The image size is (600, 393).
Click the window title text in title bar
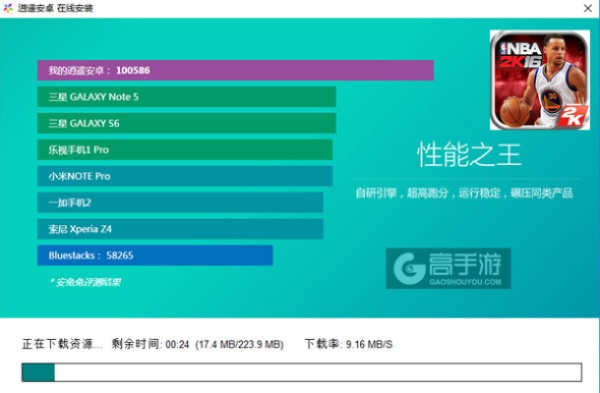(55, 8)
